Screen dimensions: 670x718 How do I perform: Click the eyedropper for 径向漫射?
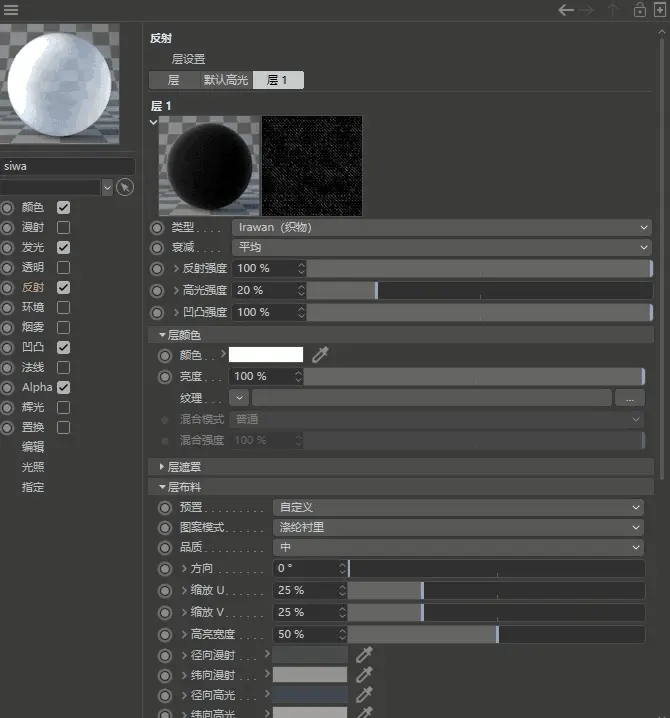pyautogui.click(x=365, y=655)
